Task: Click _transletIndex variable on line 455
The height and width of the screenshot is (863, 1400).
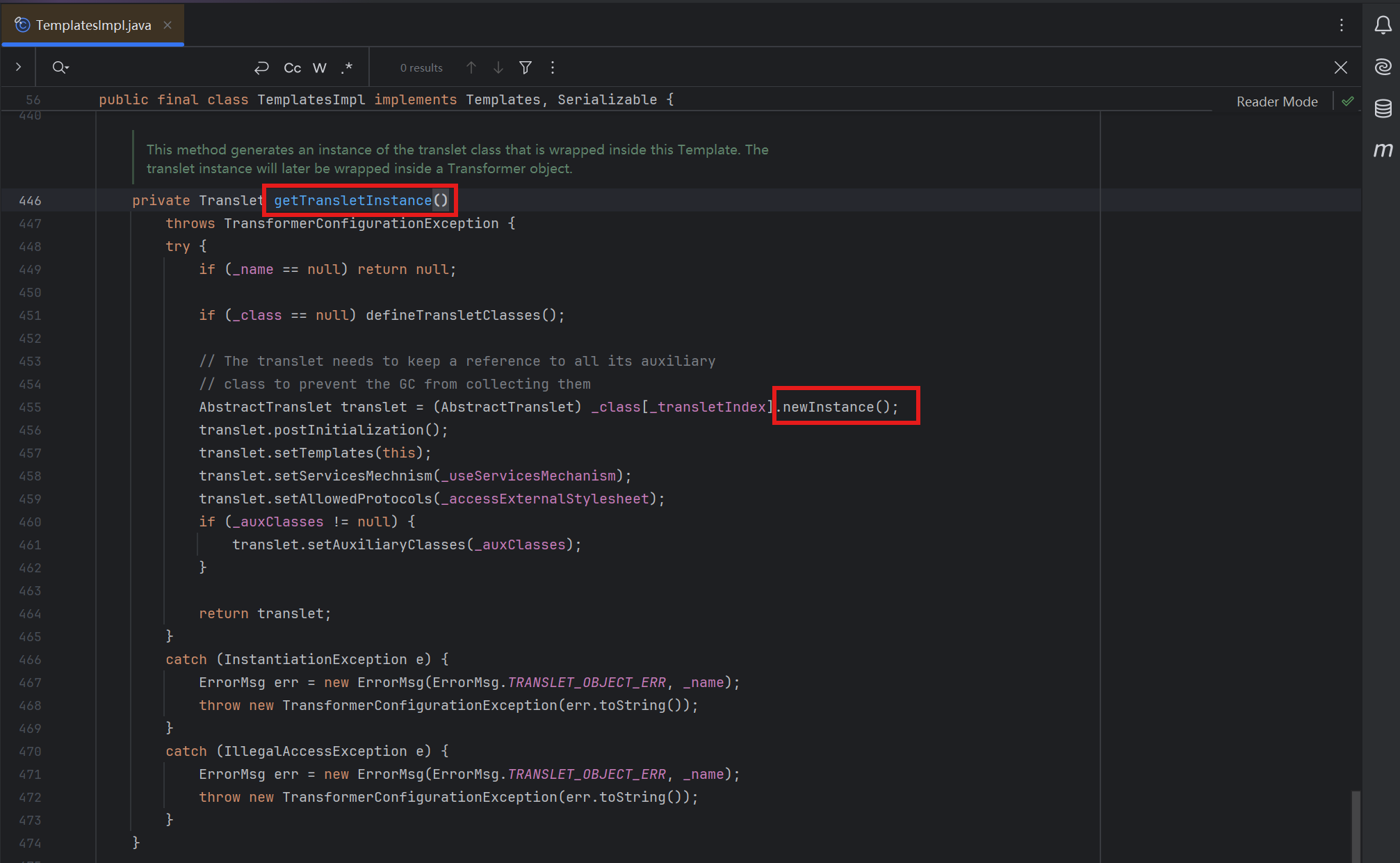Action: point(708,407)
